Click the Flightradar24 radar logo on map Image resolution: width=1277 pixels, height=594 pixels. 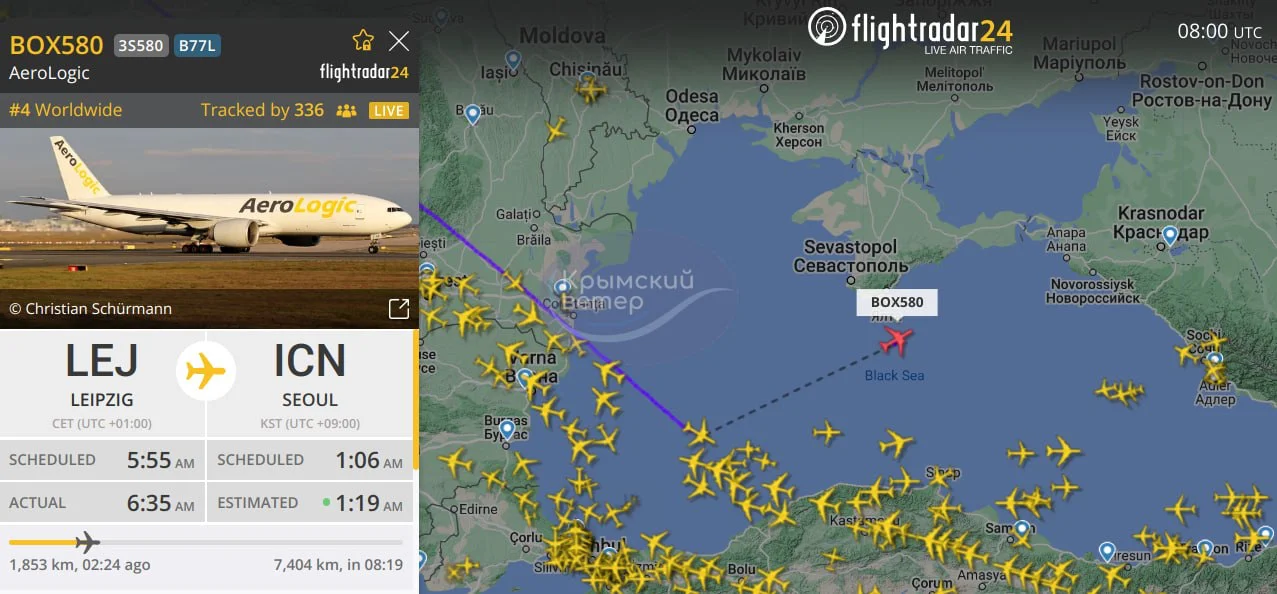click(x=827, y=27)
